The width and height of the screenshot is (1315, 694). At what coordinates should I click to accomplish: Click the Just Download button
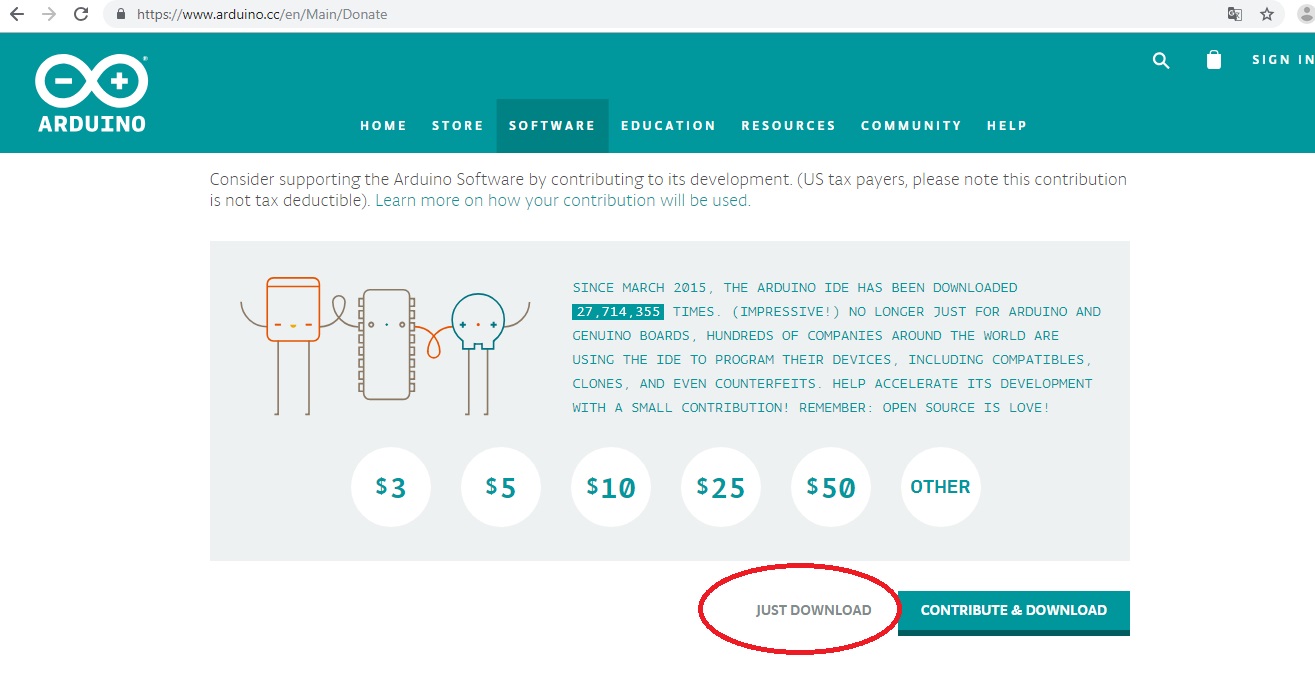click(x=813, y=610)
